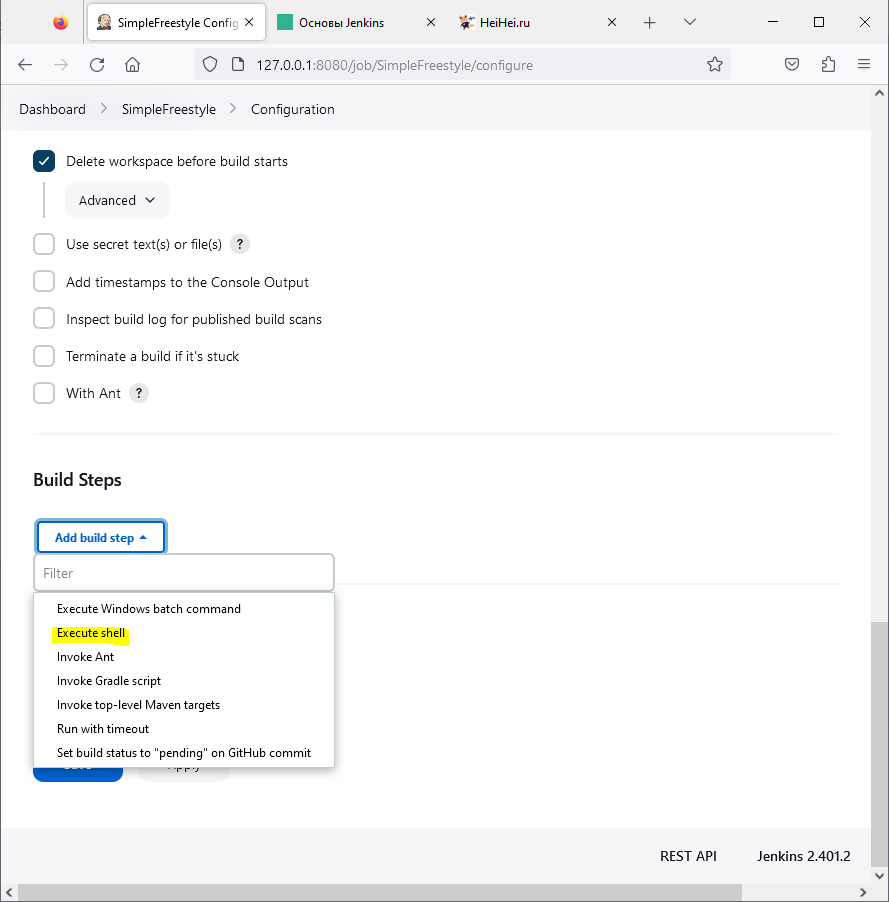Enable Terminate a build if it's stuck
889x902 pixels.
[44, 356]
